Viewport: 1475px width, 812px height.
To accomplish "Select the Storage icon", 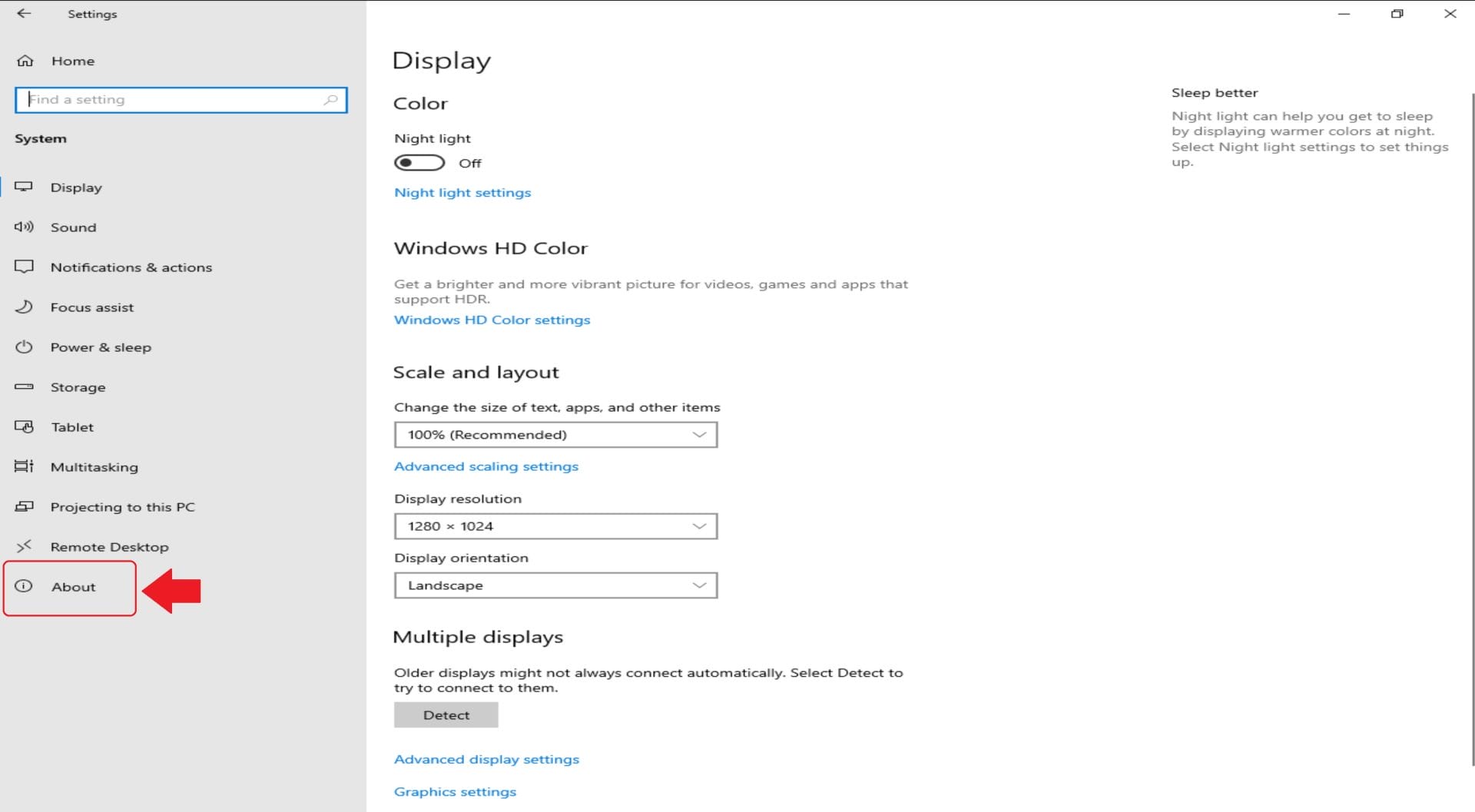I will [x=25, y=387].
